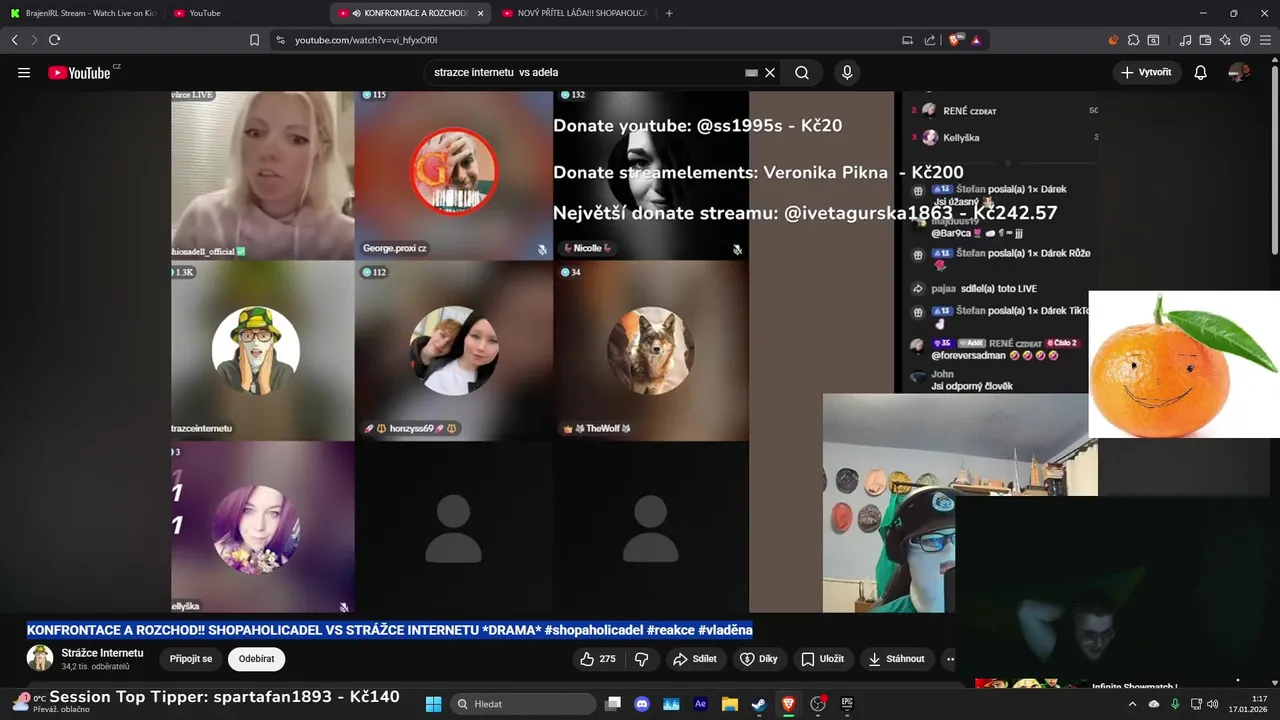Open the browser extensions puzzle icon

click(x=1133, y=40)
